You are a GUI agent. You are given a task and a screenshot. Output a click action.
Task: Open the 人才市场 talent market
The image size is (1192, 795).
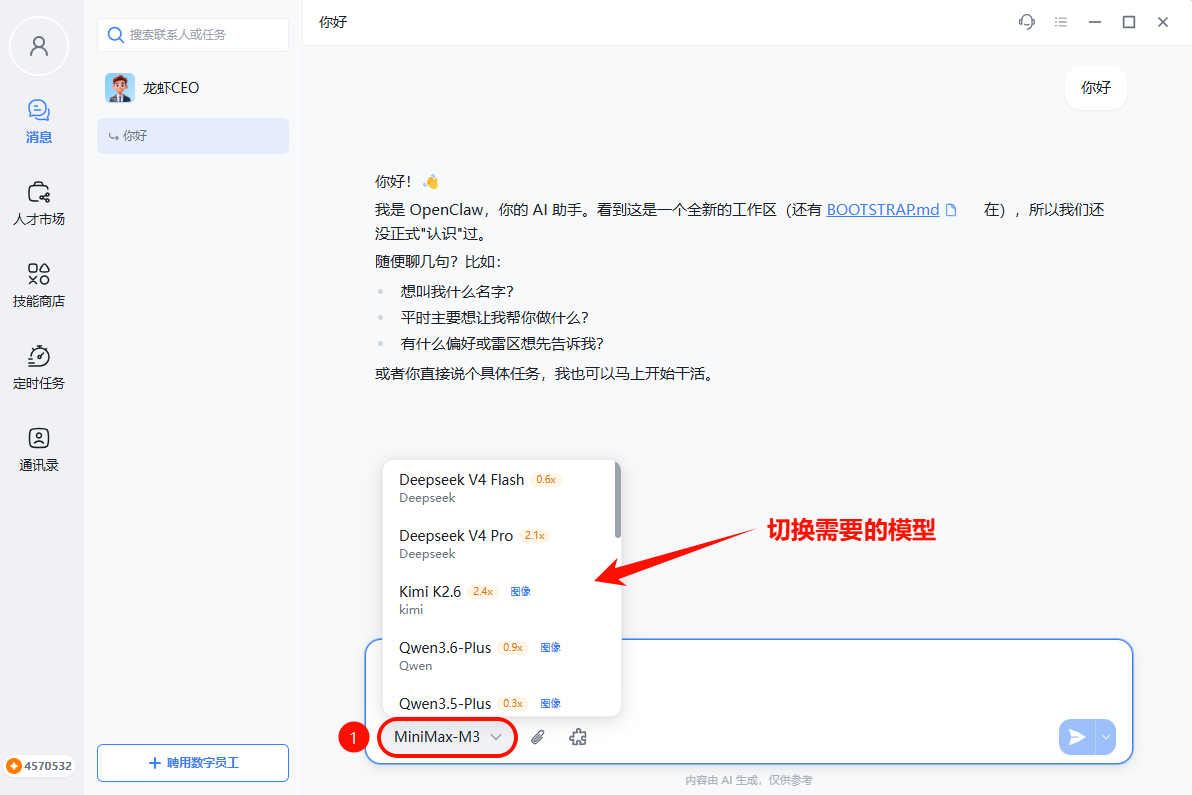coord(39,204)
